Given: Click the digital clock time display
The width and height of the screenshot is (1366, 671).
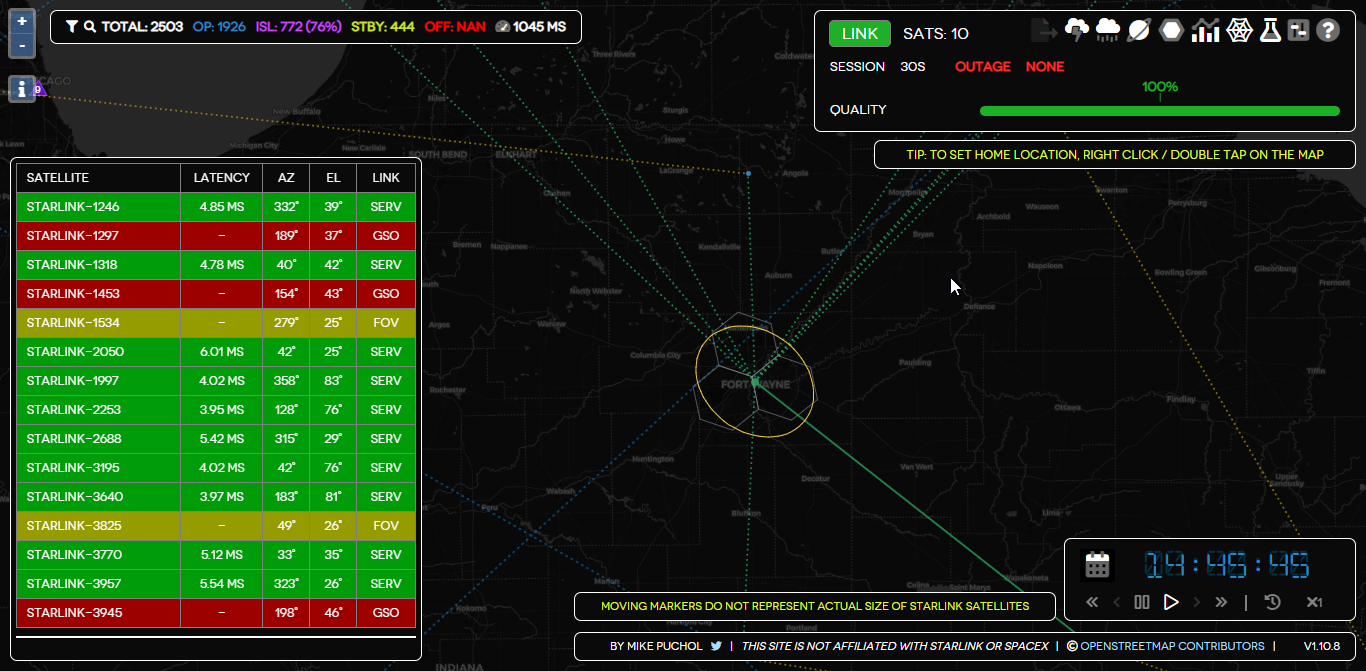Looking at the screenshot, I should pos(1227,565).
